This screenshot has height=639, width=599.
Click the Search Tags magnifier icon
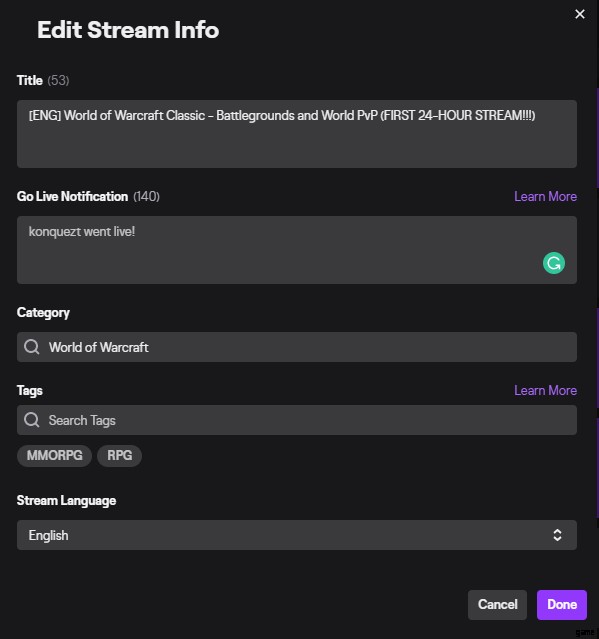(32, 420)
